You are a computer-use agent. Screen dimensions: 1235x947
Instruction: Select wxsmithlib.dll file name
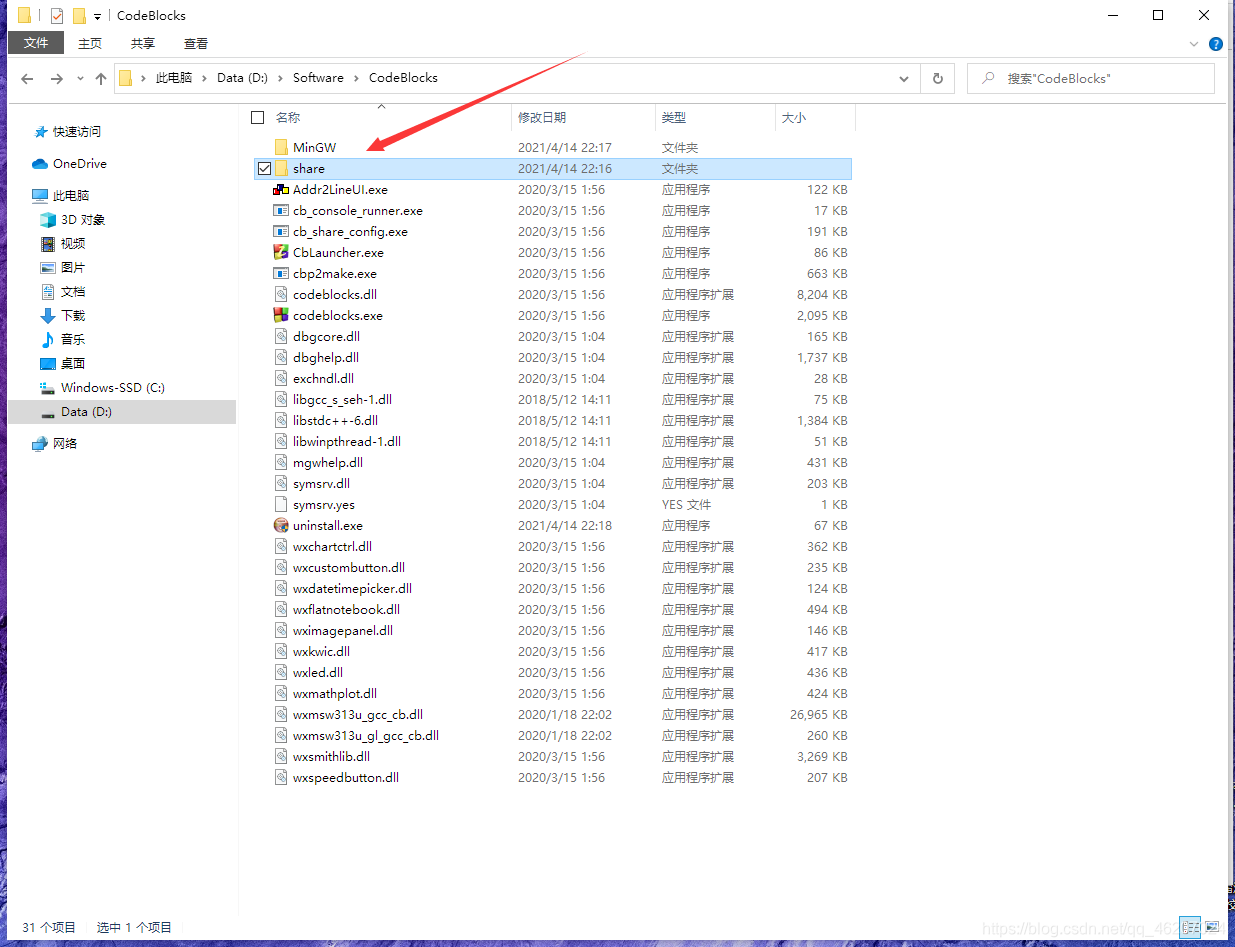pos(331,757)
